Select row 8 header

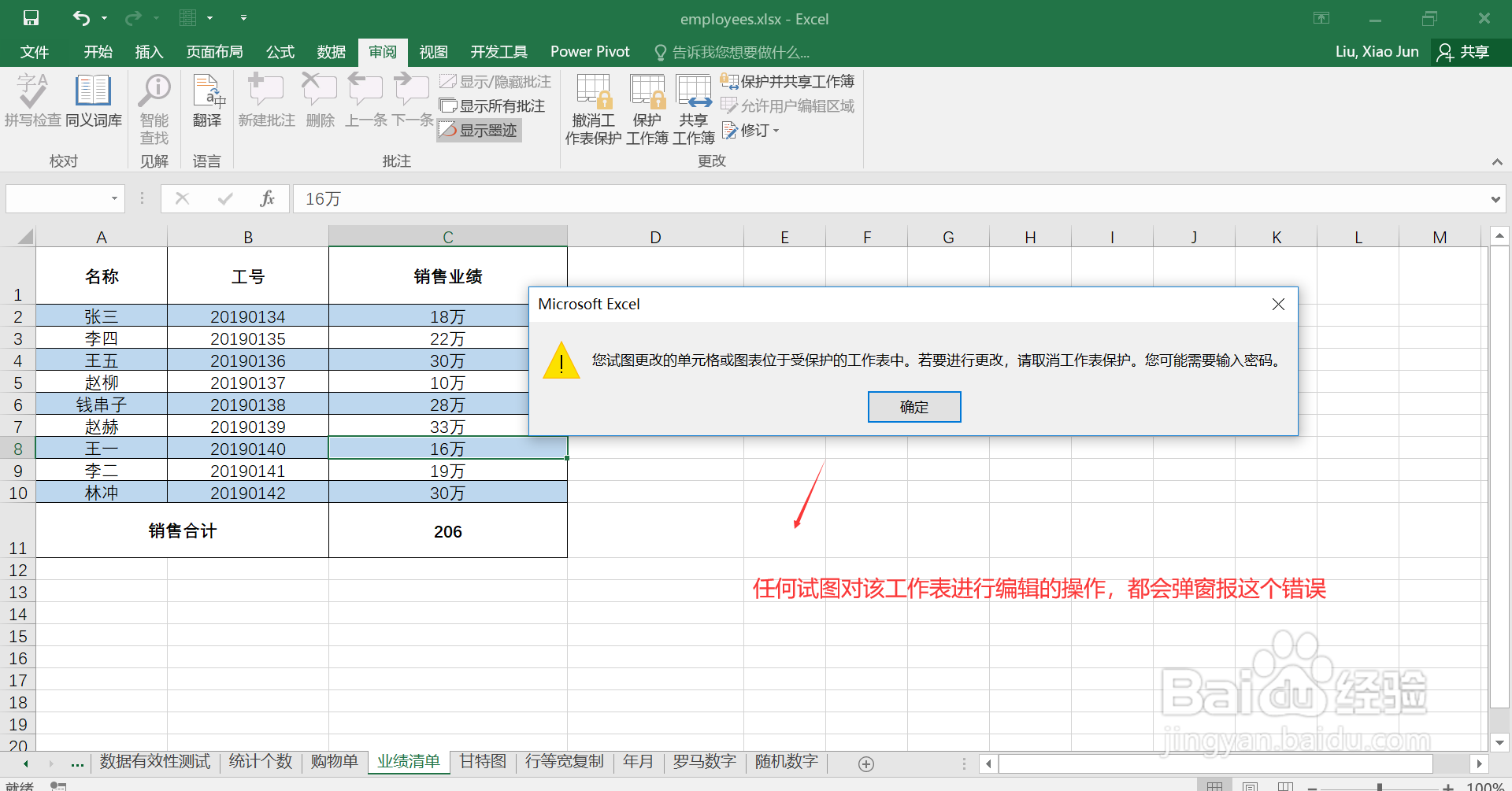point(17,449)
